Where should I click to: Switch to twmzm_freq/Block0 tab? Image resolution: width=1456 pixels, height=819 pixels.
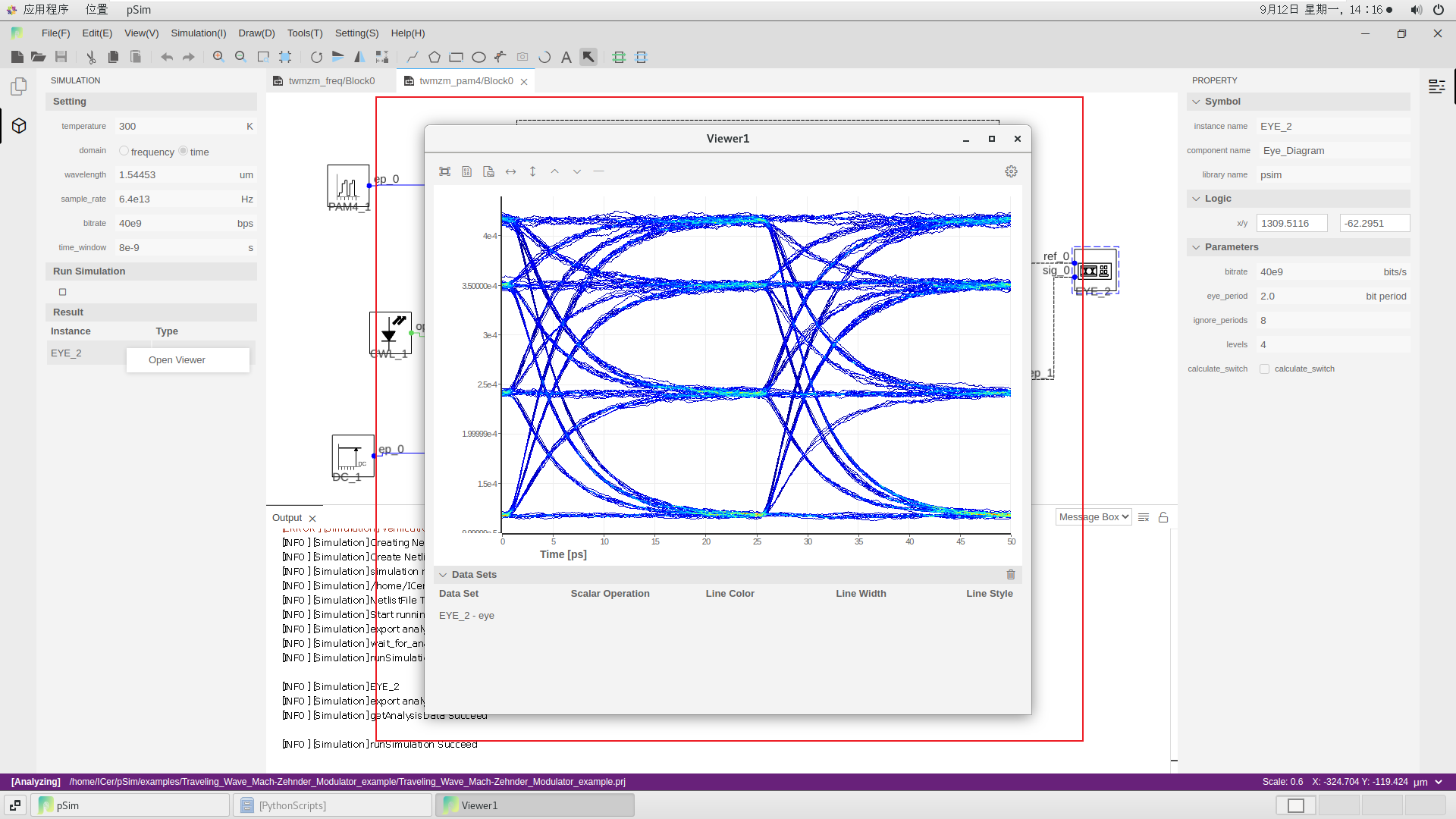point(331,81)
